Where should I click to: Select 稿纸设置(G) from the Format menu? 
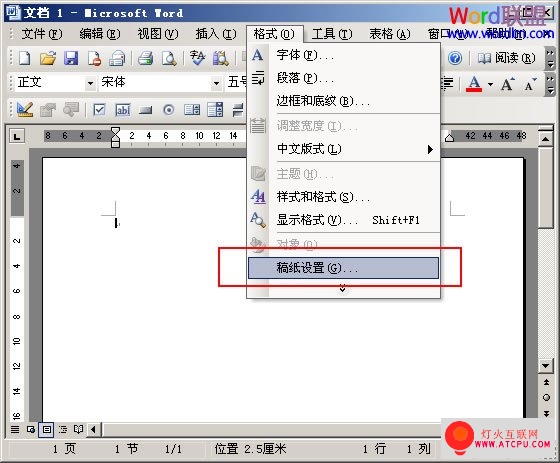pyautogui.click(x=343, y=268)
